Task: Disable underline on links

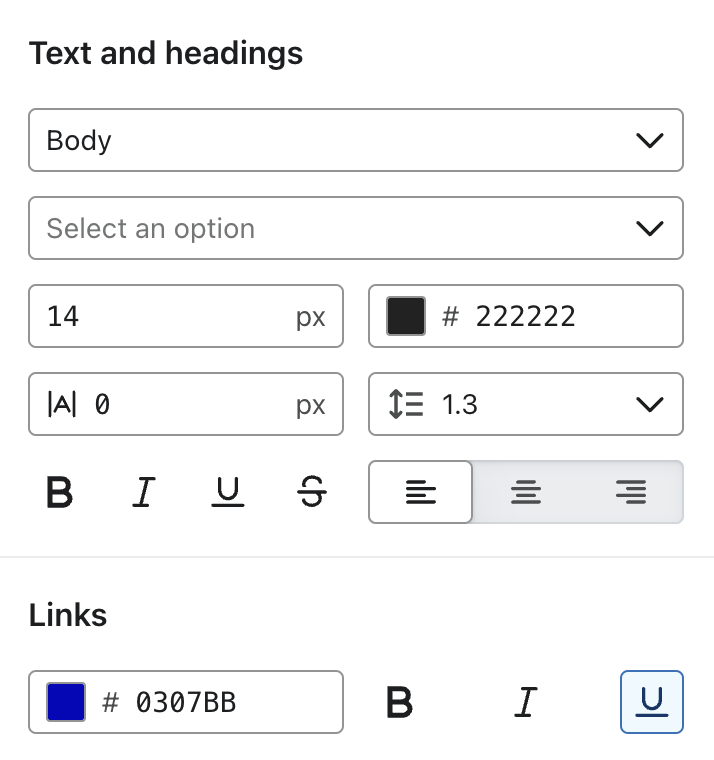Action: 652,702
